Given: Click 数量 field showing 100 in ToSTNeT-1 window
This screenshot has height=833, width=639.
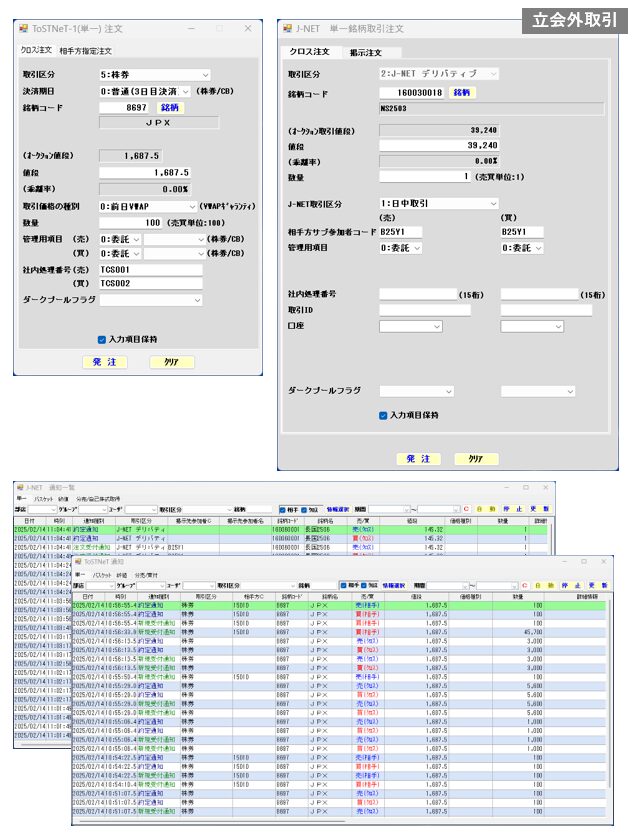Looking at the screenshot, I should point(131,223).
